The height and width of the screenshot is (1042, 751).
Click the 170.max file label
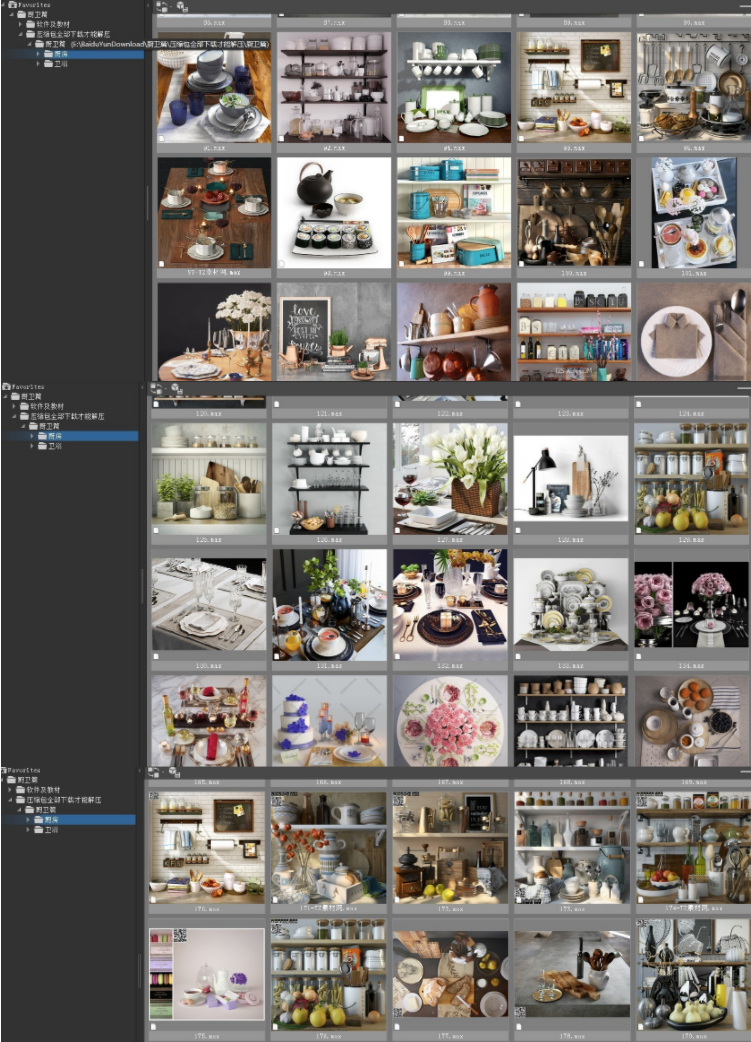[x=207, y=908]
